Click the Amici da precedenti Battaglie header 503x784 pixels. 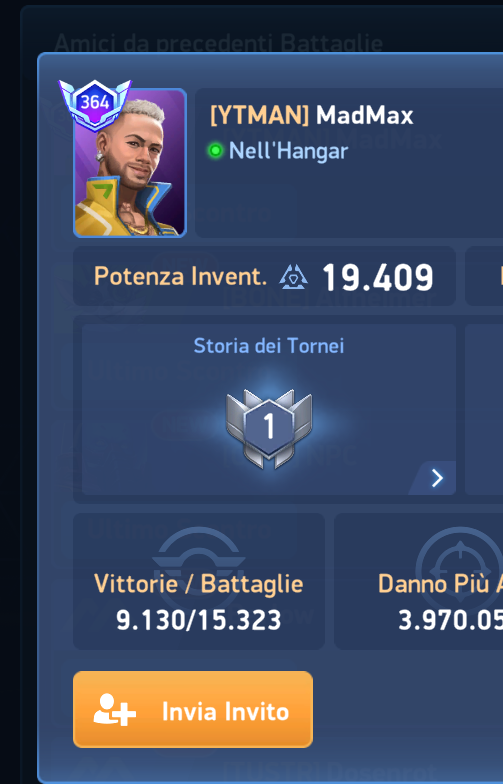click(x=218, y=43)
